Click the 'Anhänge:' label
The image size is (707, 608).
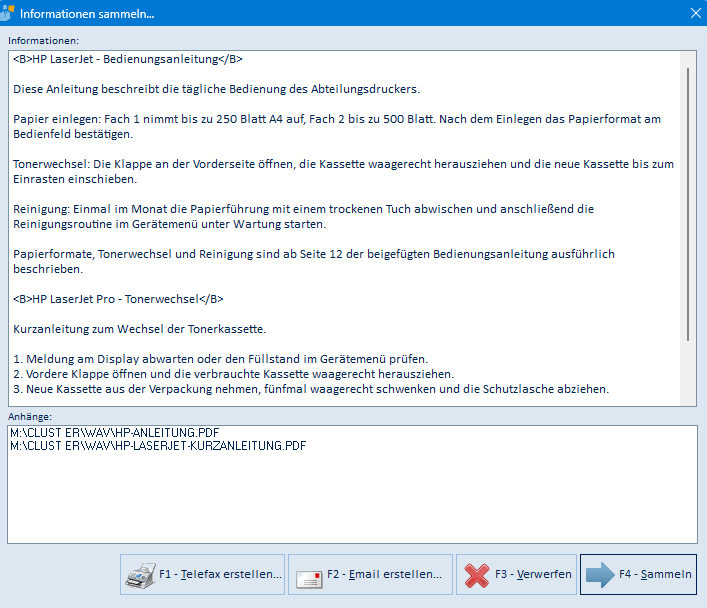pyautogui.click(x=30, y=416)
